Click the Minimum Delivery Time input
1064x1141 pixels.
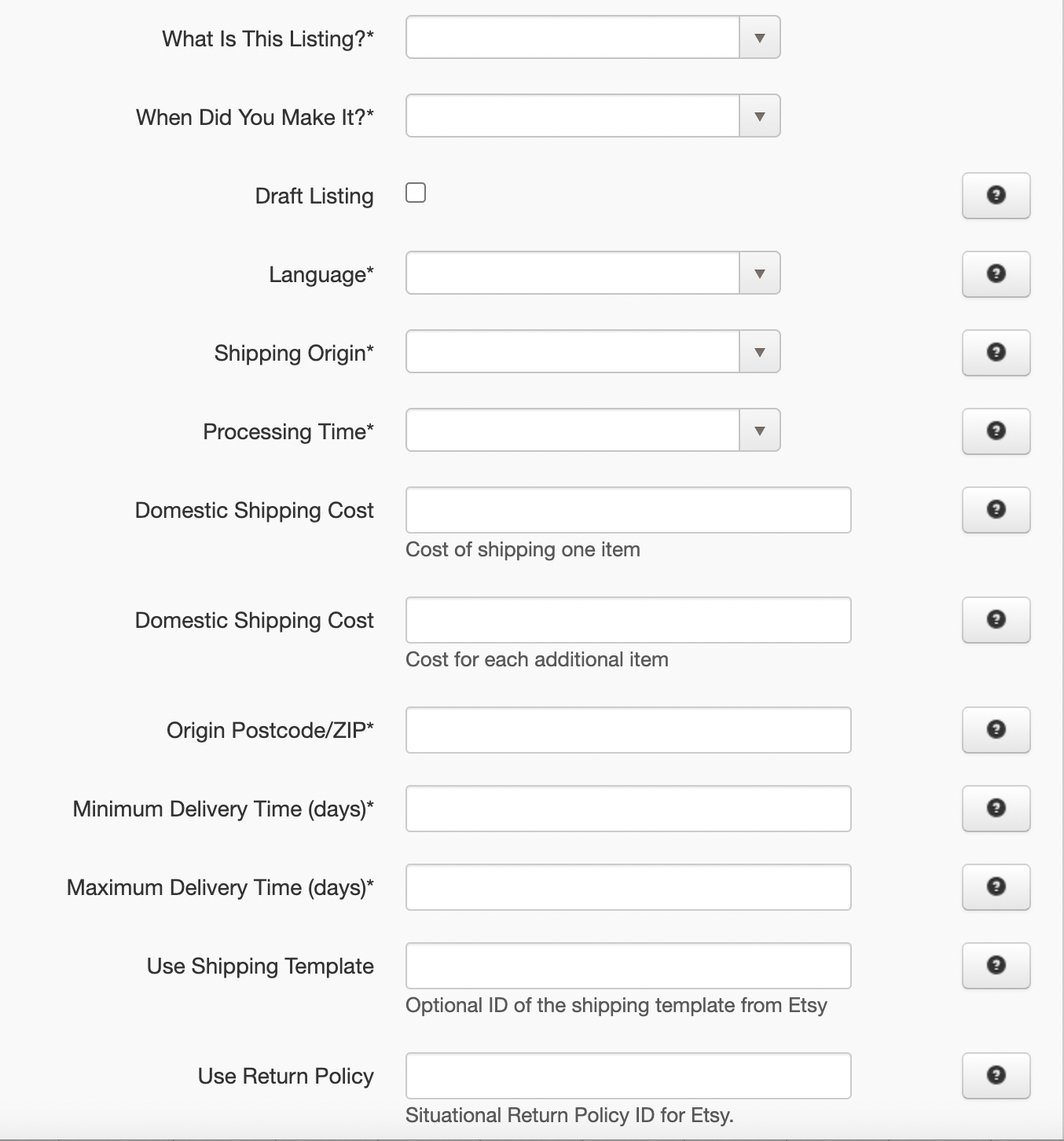628,809
